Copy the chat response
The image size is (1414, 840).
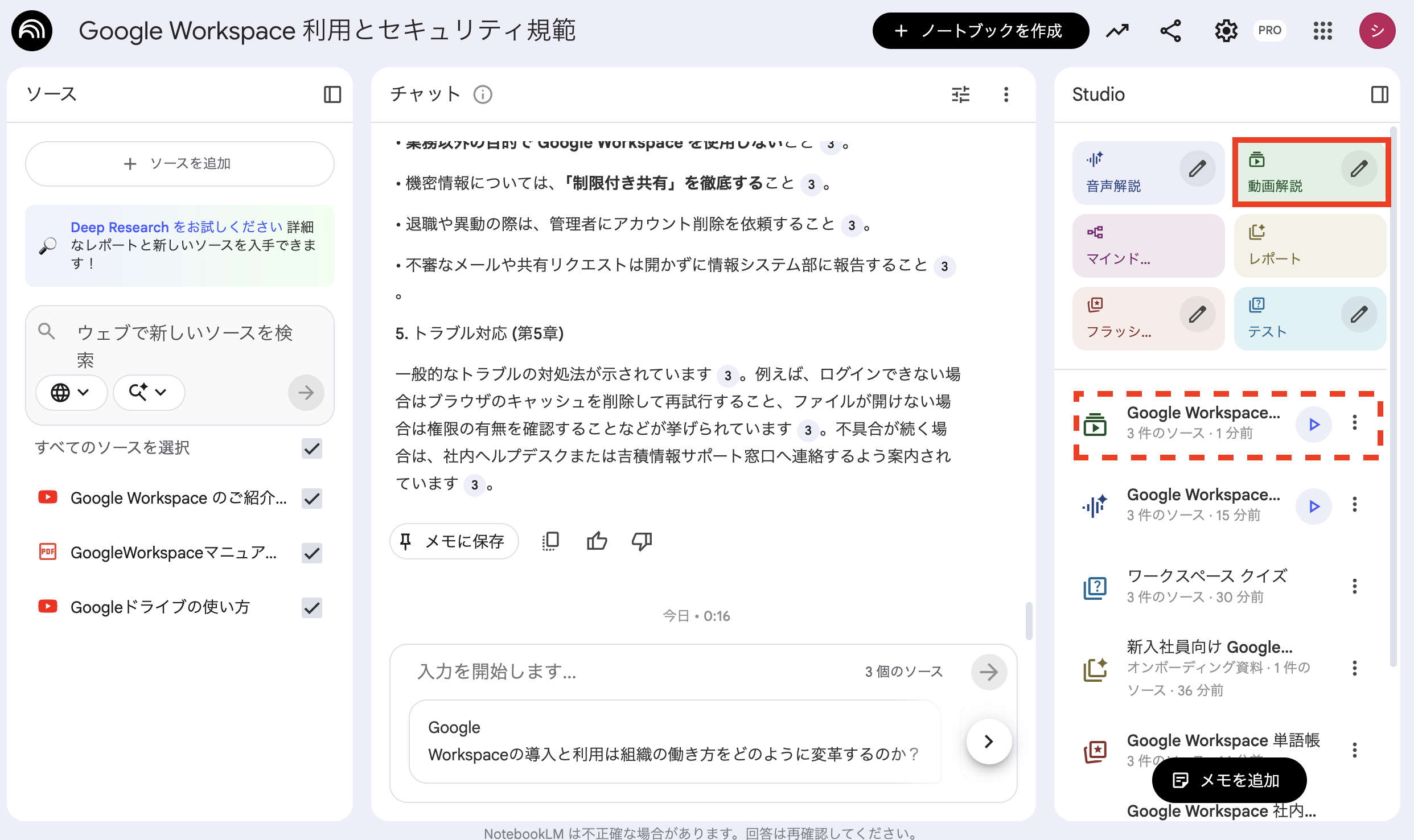pos(549,541)
